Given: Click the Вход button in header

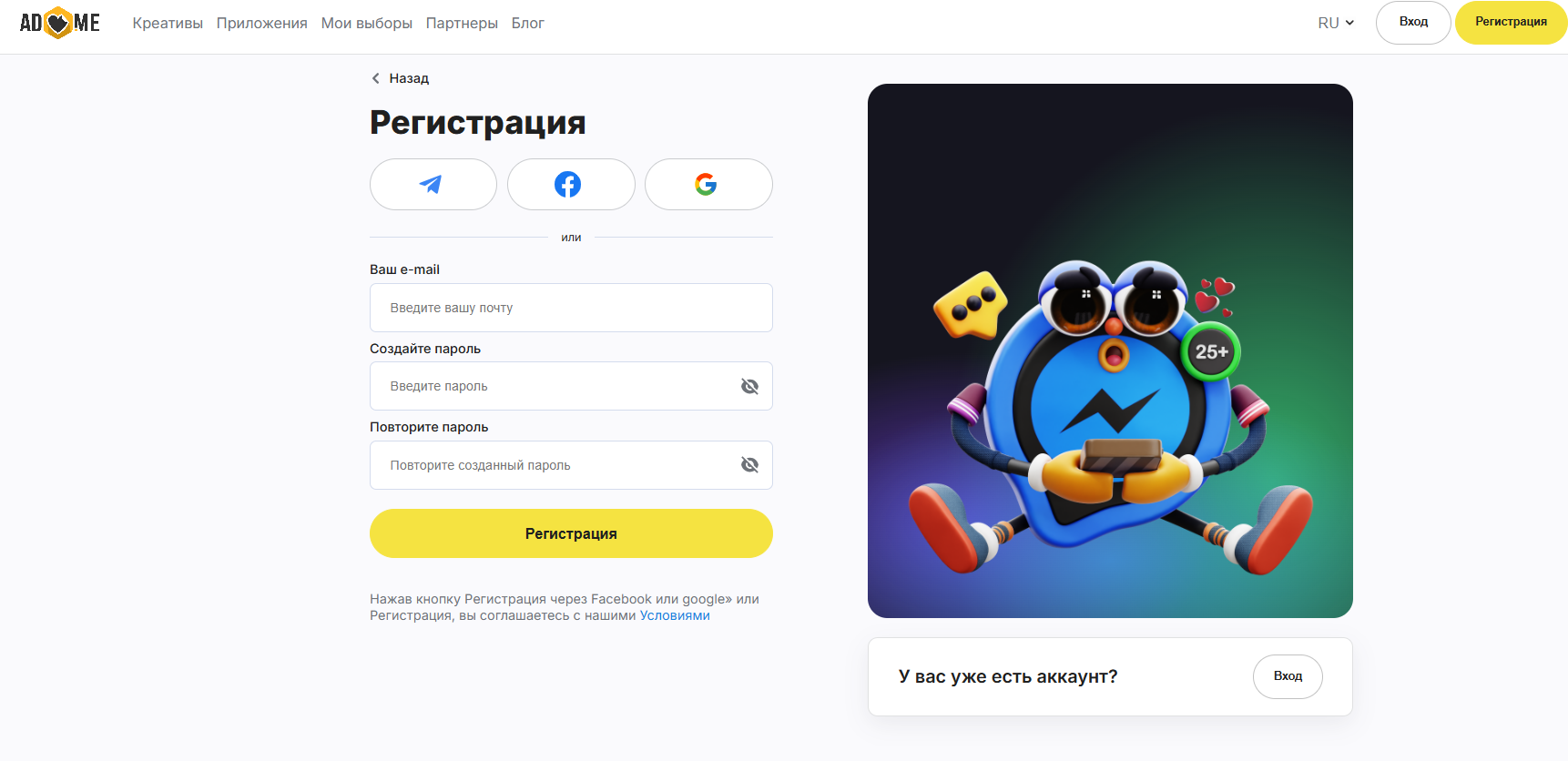Looking at the screenshot, I should pos(1413,23).
